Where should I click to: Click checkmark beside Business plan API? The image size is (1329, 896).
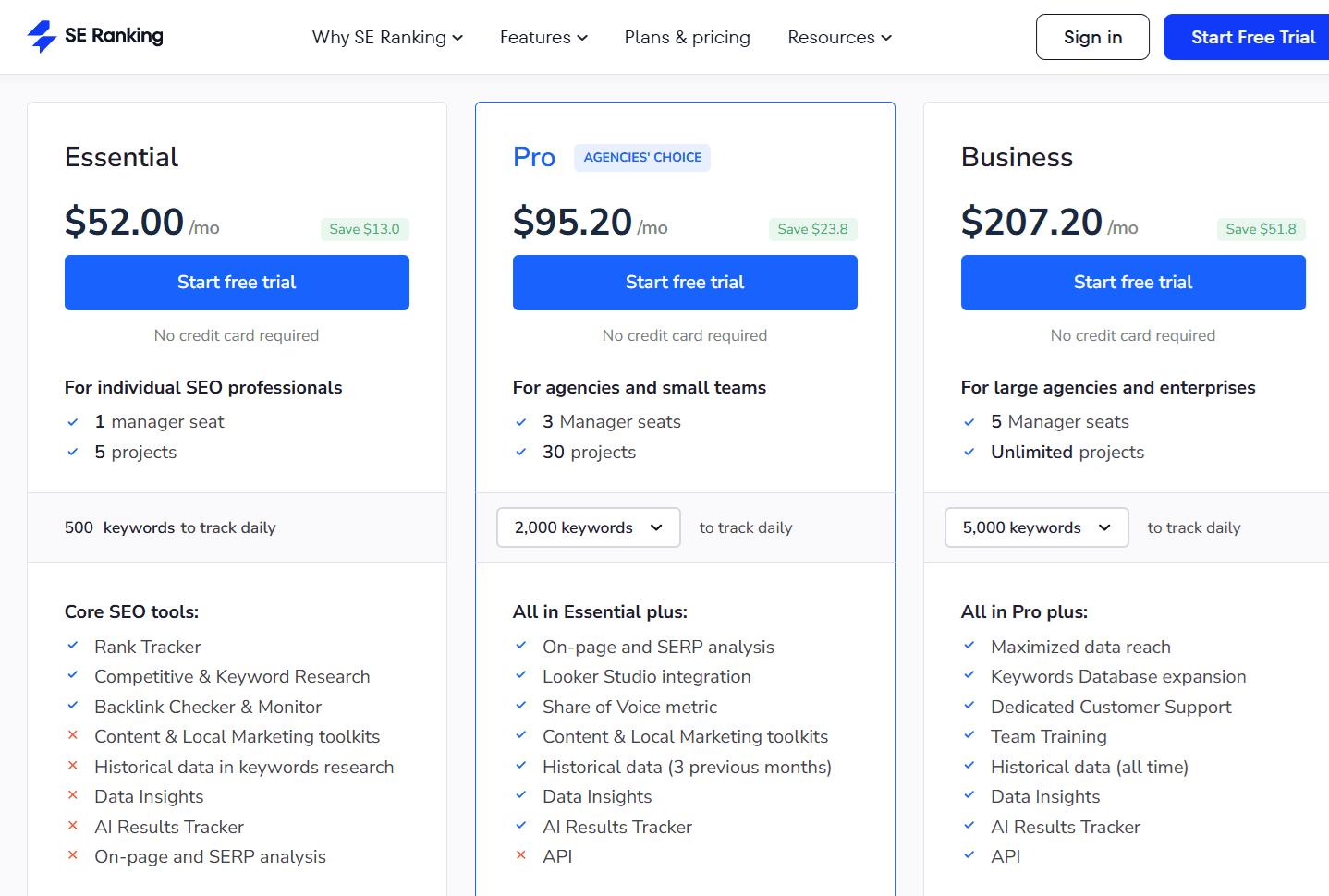pos(969,855)
